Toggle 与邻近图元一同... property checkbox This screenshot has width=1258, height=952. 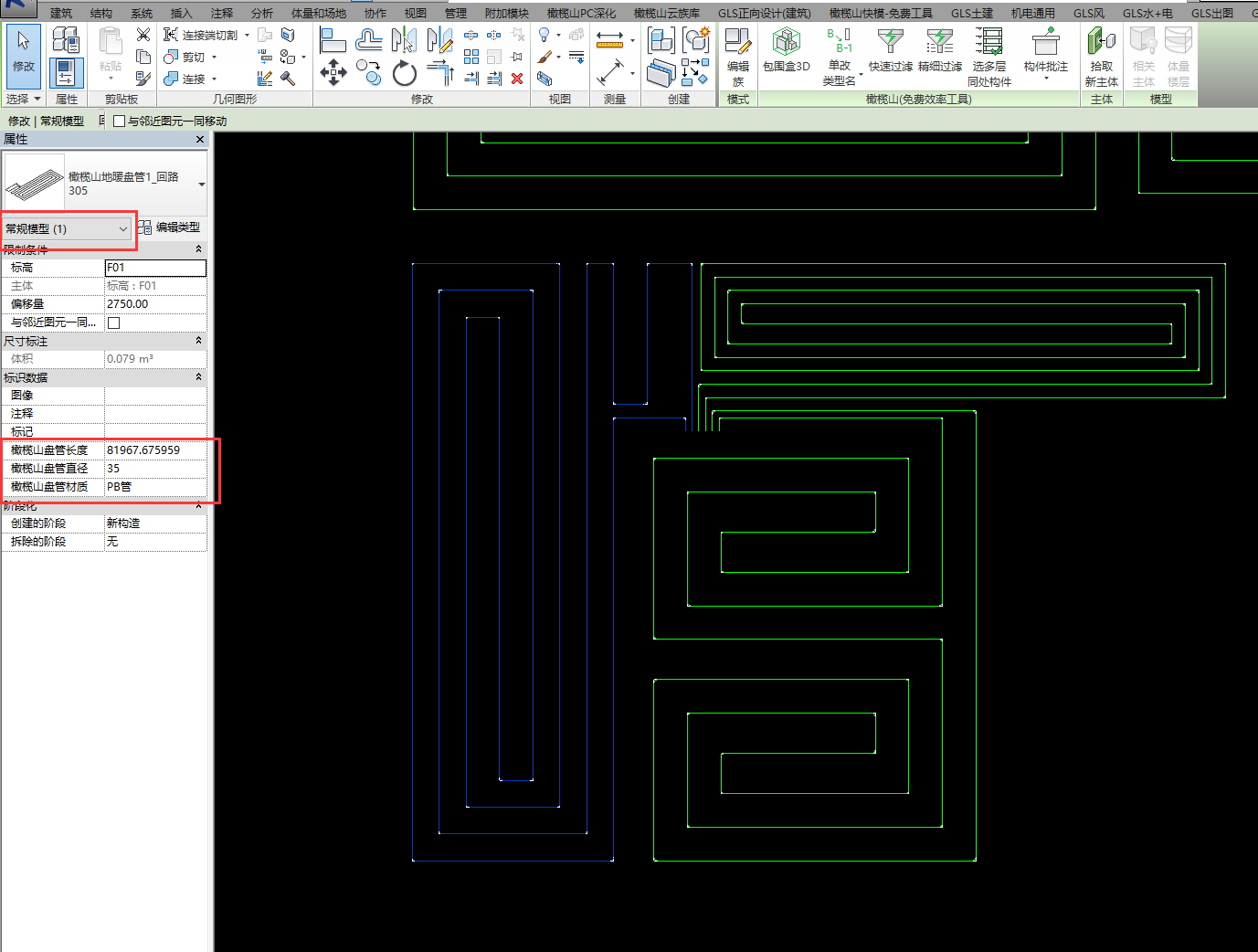point(114,323)
